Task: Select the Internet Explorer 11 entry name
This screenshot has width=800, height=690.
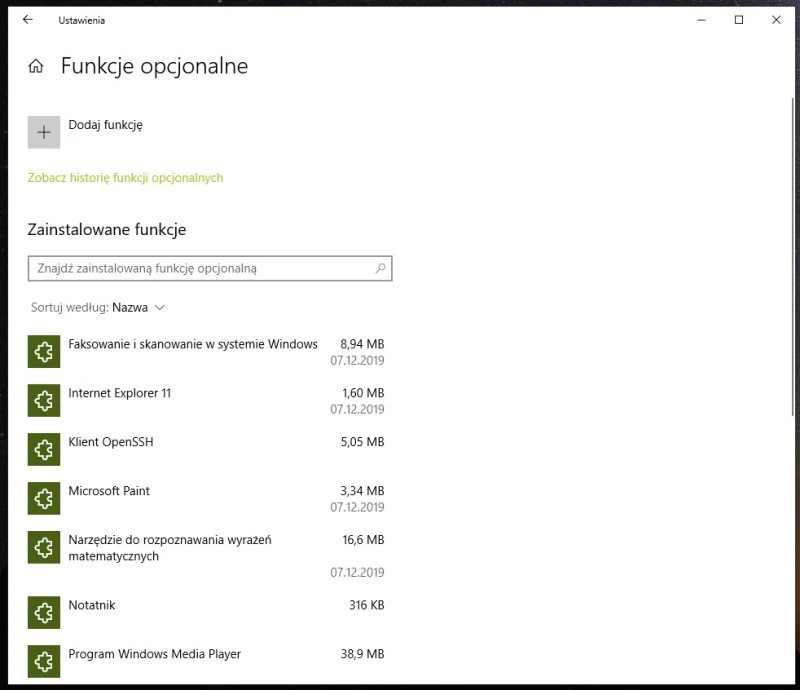Action: [x=119, y=393]
